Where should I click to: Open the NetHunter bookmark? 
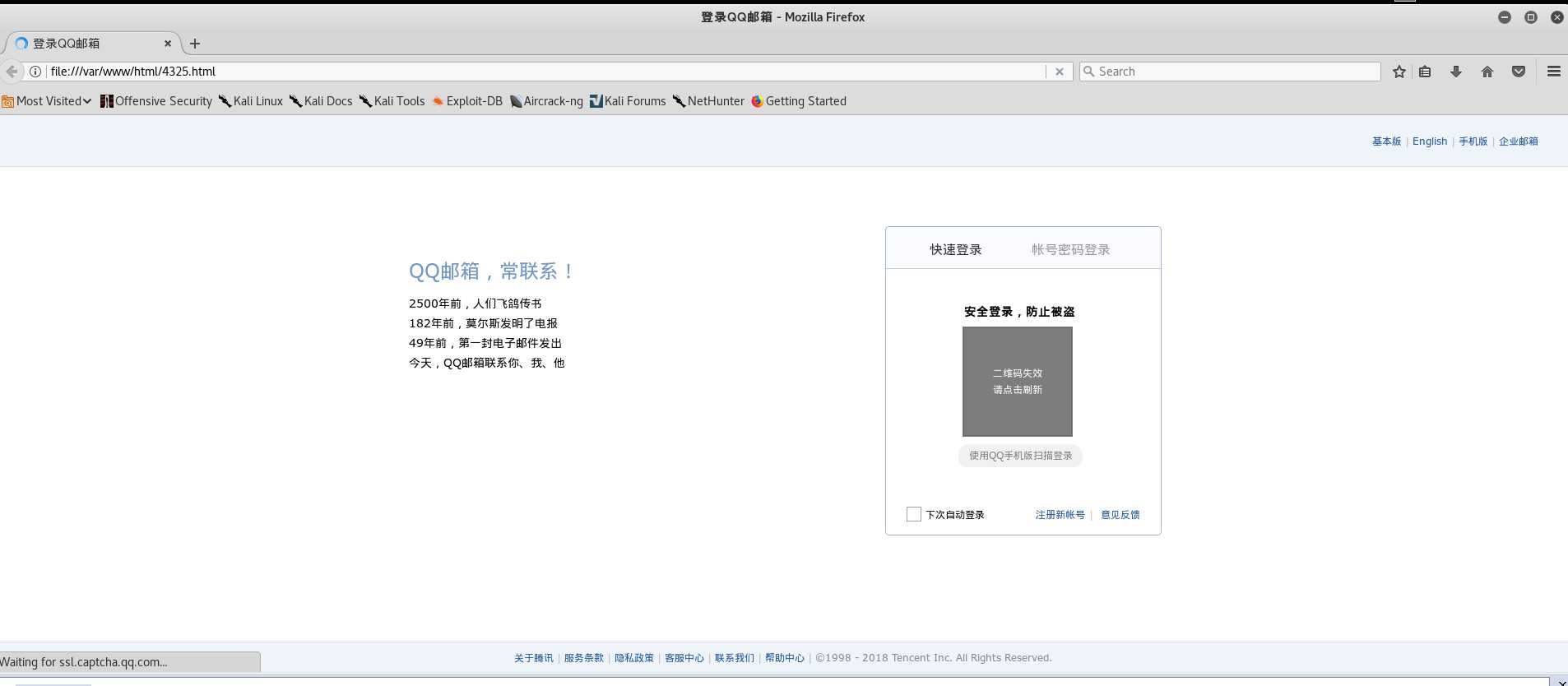(708, 101)
